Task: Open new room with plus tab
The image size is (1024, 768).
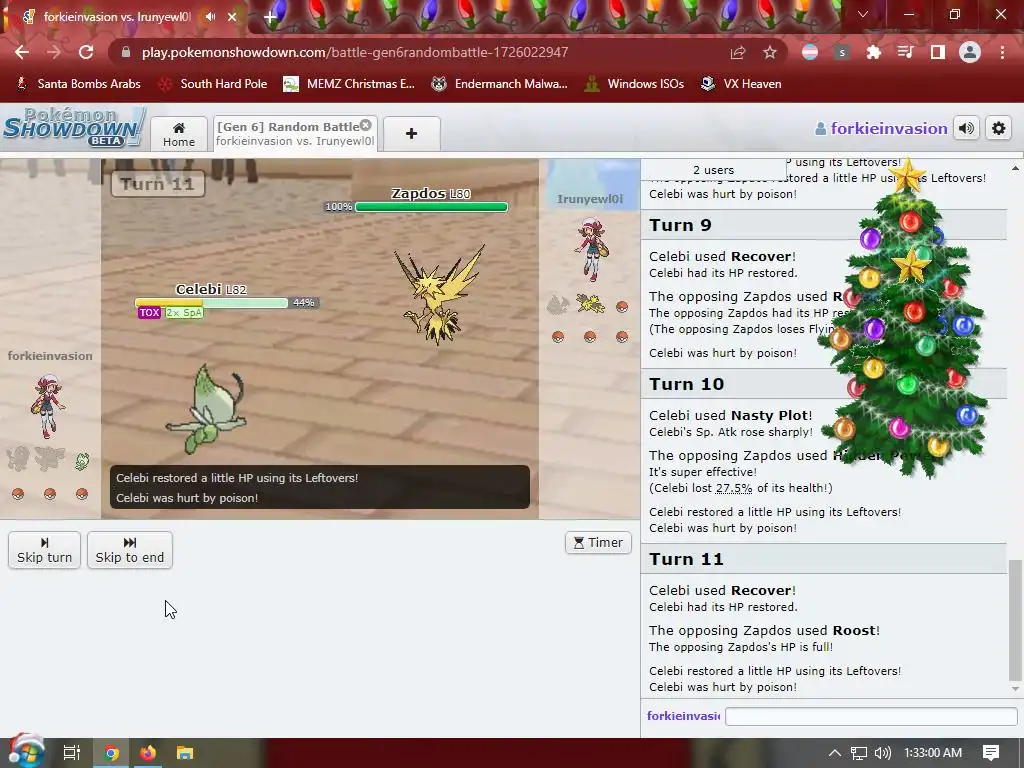Action: (x=411, y=134)
